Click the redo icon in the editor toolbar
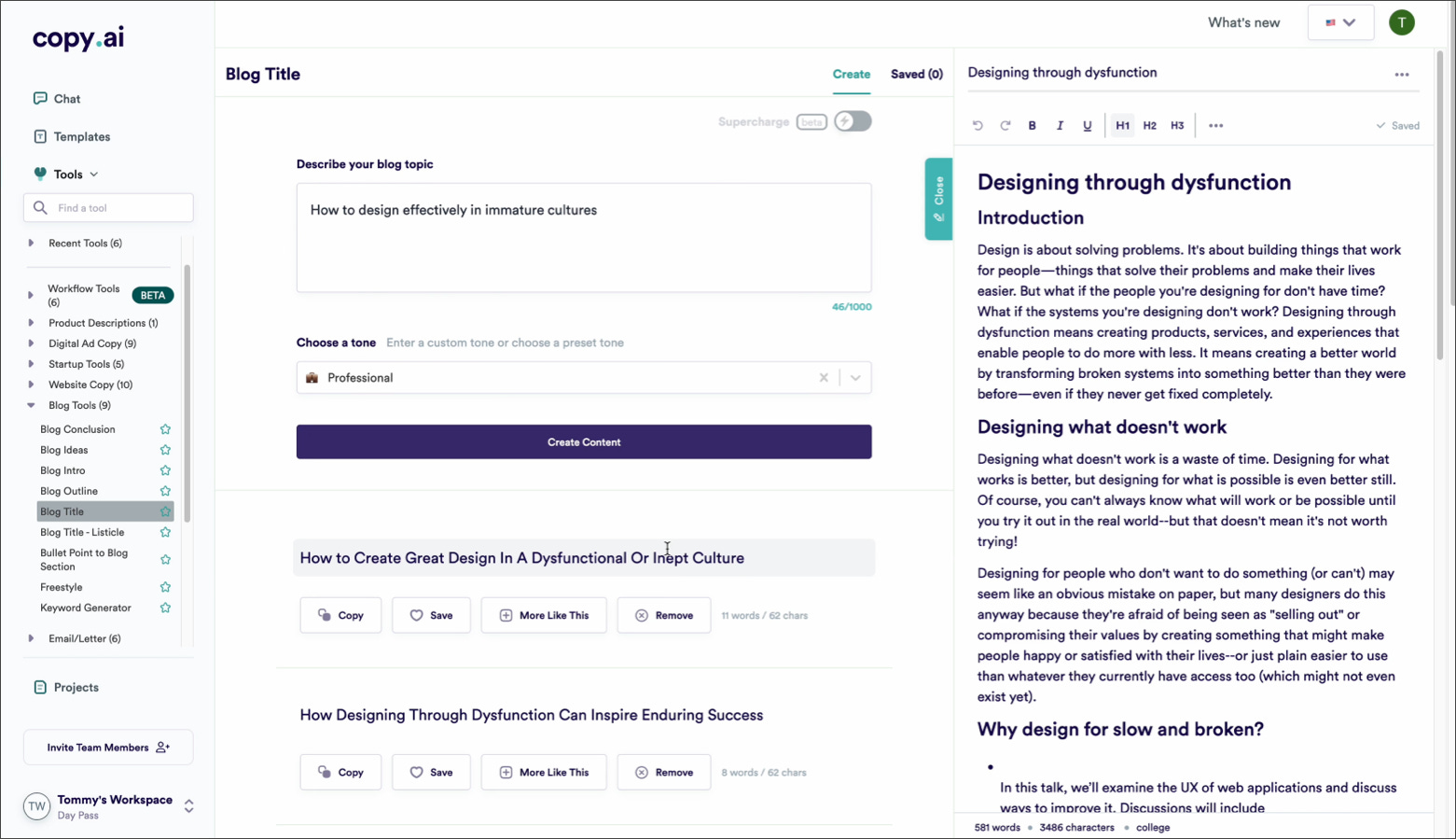 click(x=1005, y=124)
